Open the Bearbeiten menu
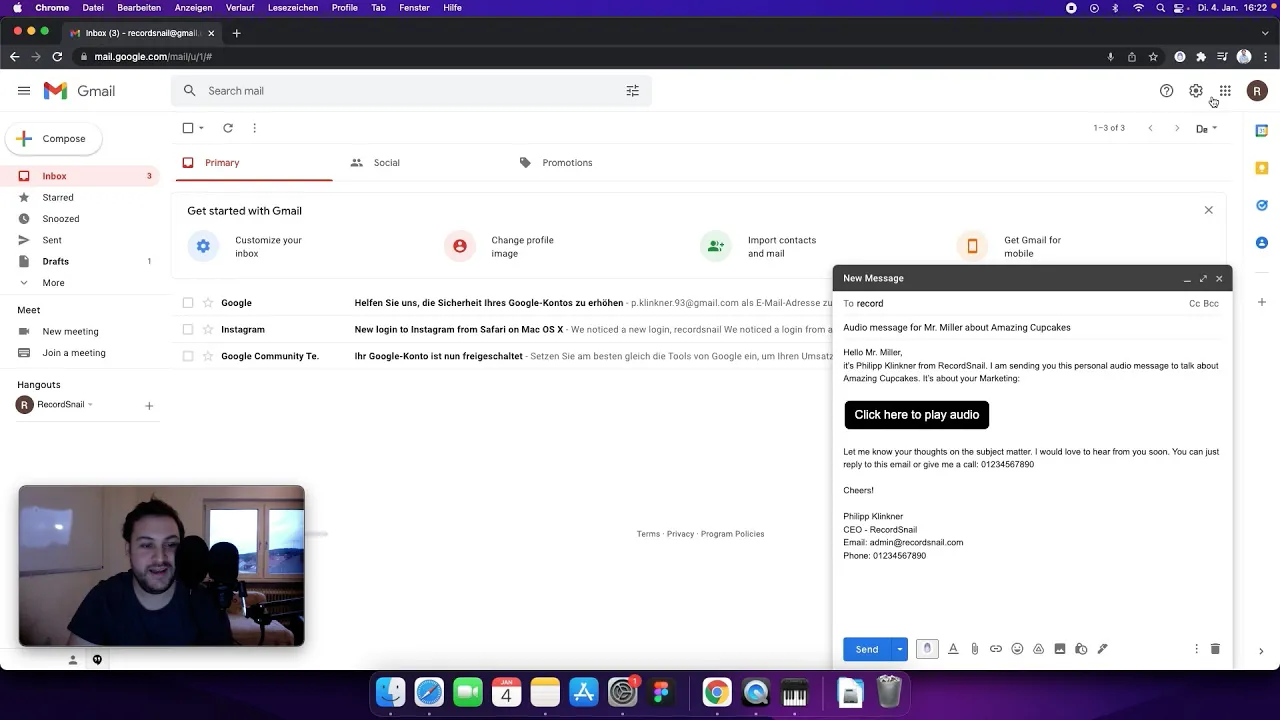This screenshot has width=1280, height=720. pyautogui.click(x=139, y=8)
